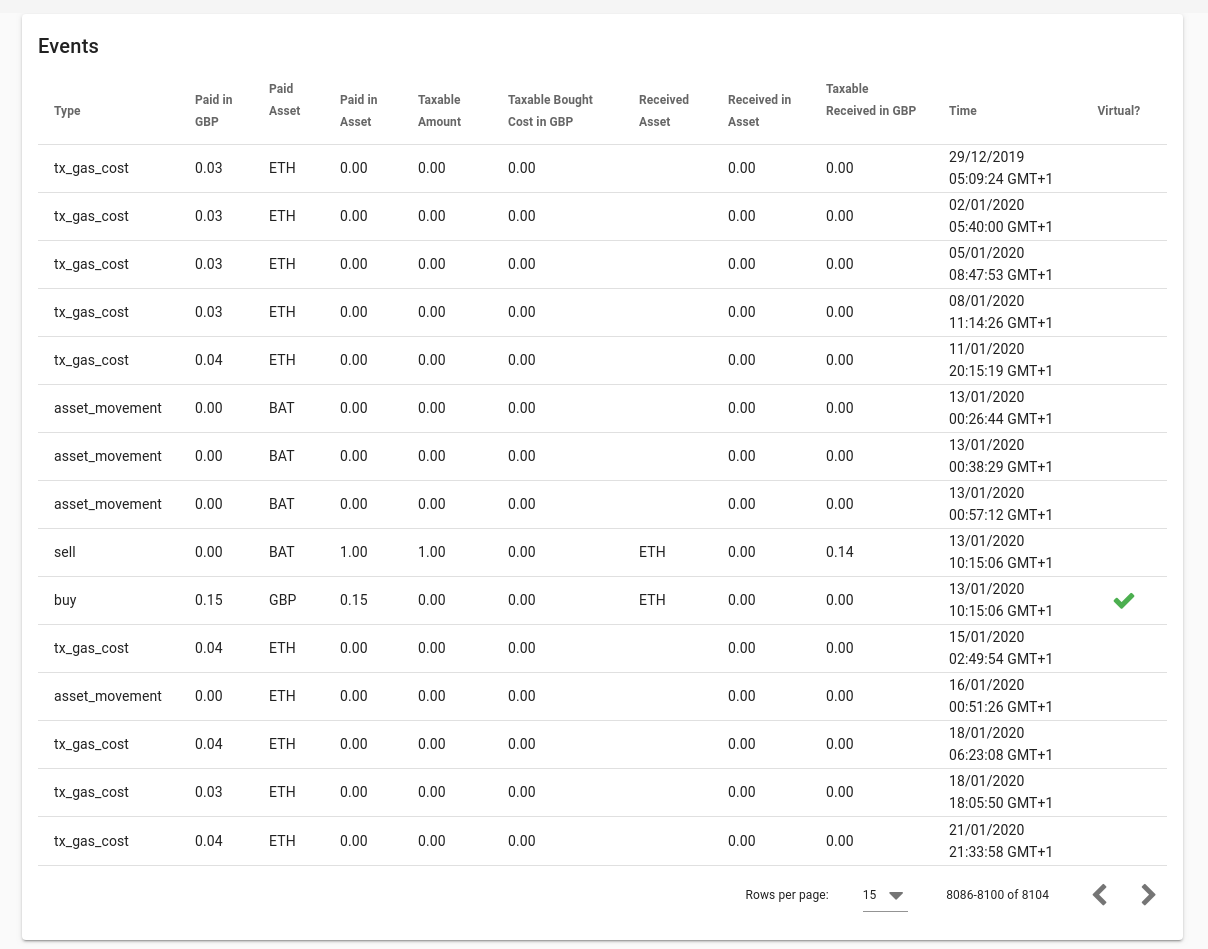Sort by Taxable Amount column header
Viewport: 1208px width, 949px height.
[440, 111]
